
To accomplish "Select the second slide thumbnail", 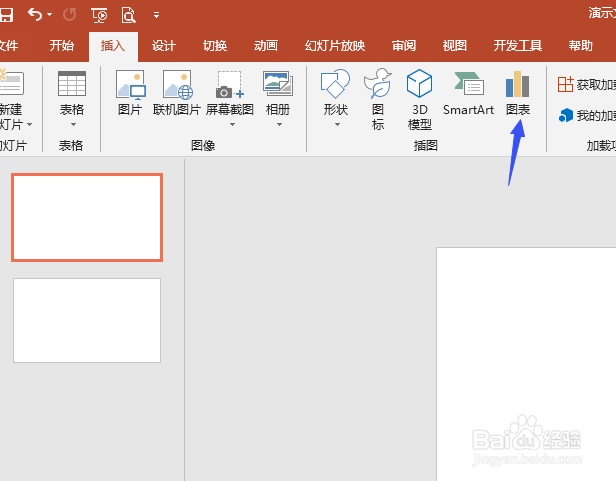I will 87,320.
